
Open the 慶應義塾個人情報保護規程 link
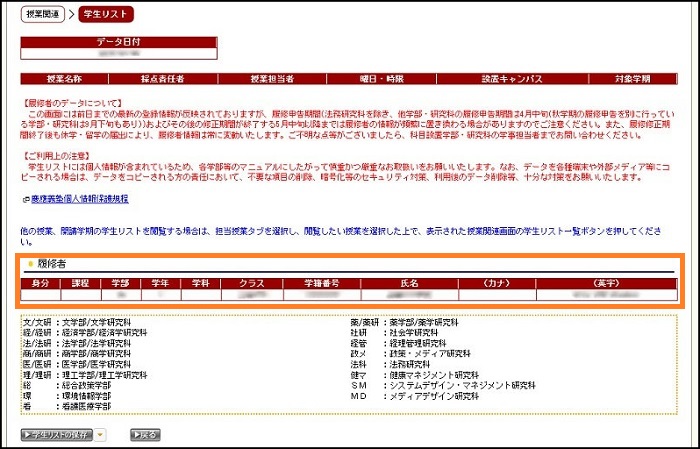[x=80, y=199]
